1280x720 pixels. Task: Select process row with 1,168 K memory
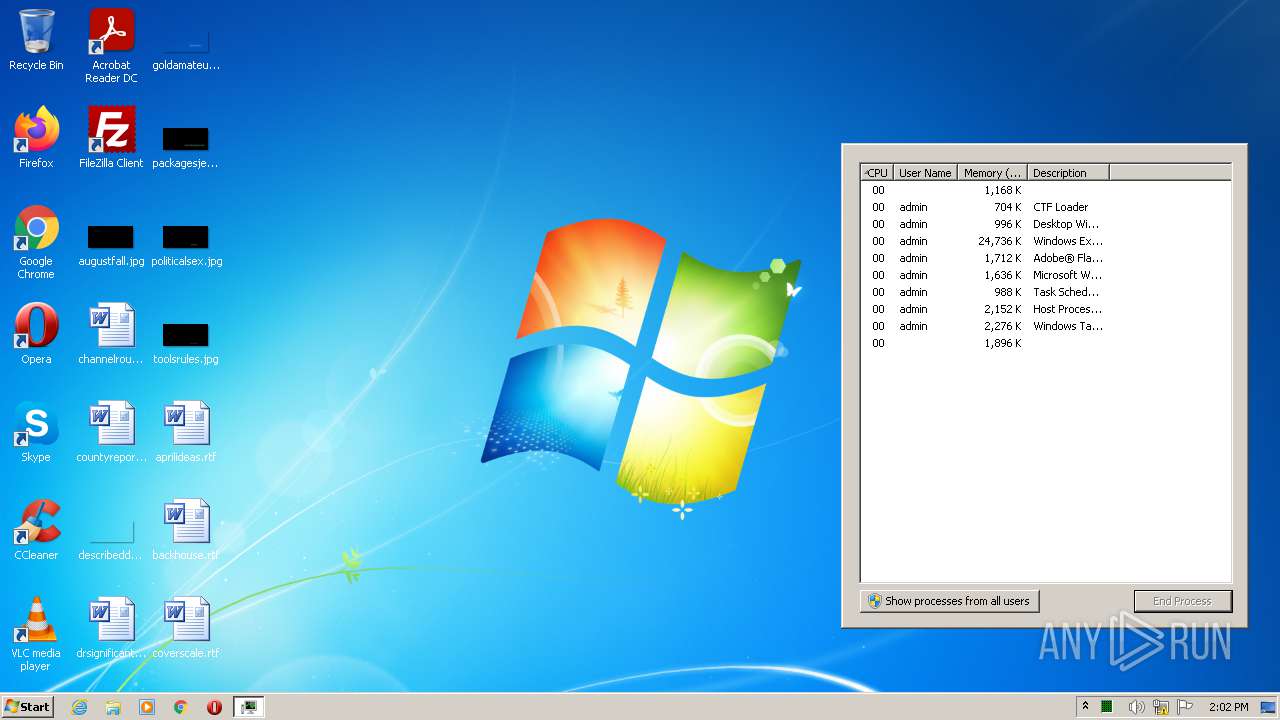coord(1045,190)
